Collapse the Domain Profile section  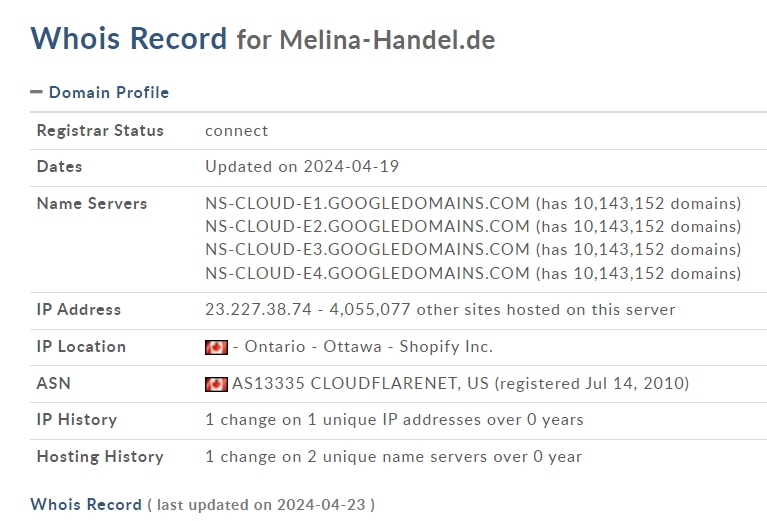36,92
